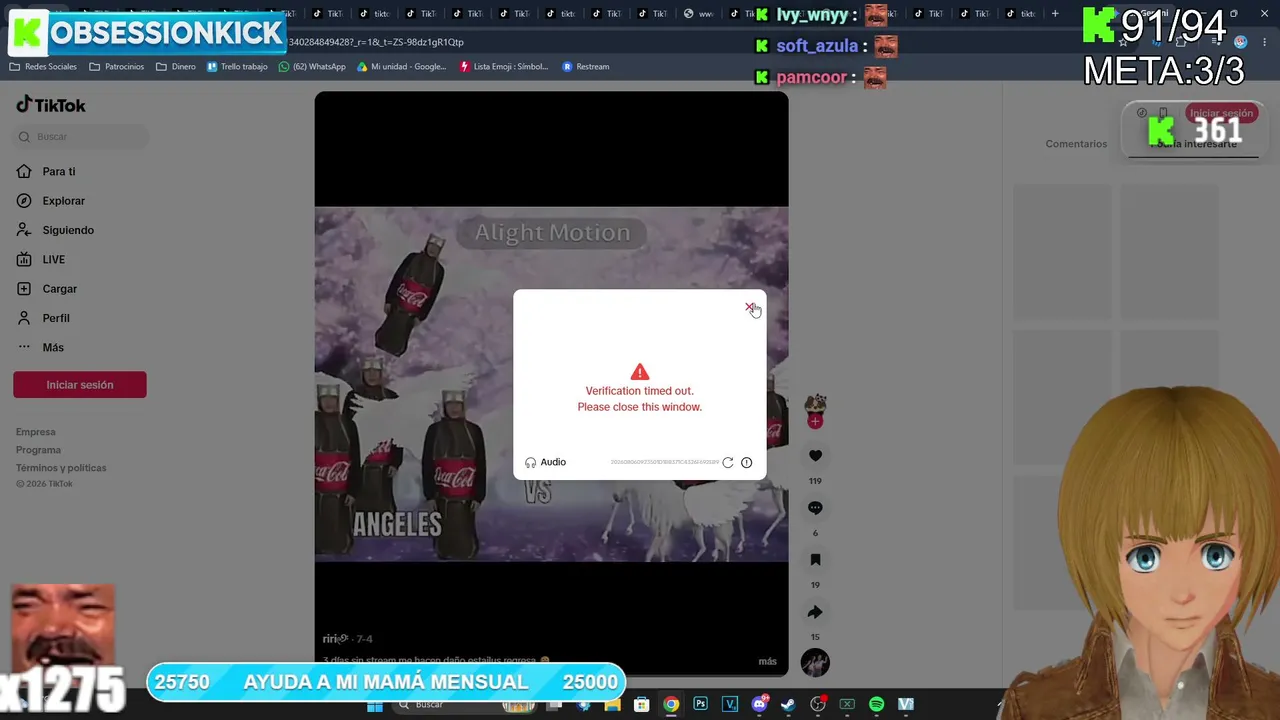
Task: Click the Iniciar sesión button in sidebar
Action: (80, 385)
